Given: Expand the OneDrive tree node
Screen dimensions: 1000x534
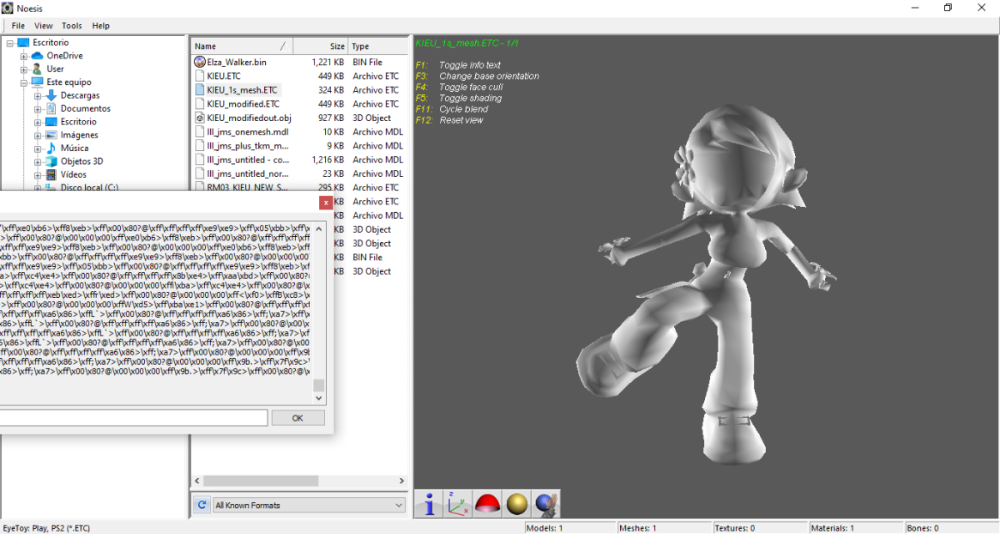Looking at the screenshot, I should coord(24,56).
